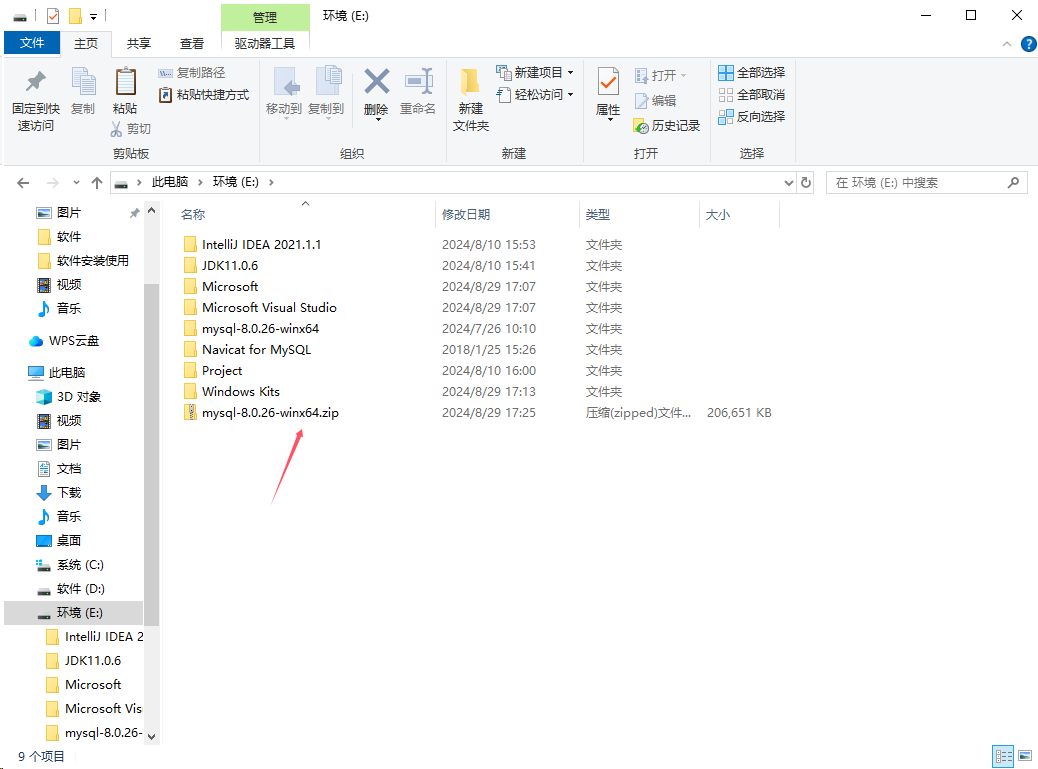
Task: Select the Project folder
Action: point(222,371)
